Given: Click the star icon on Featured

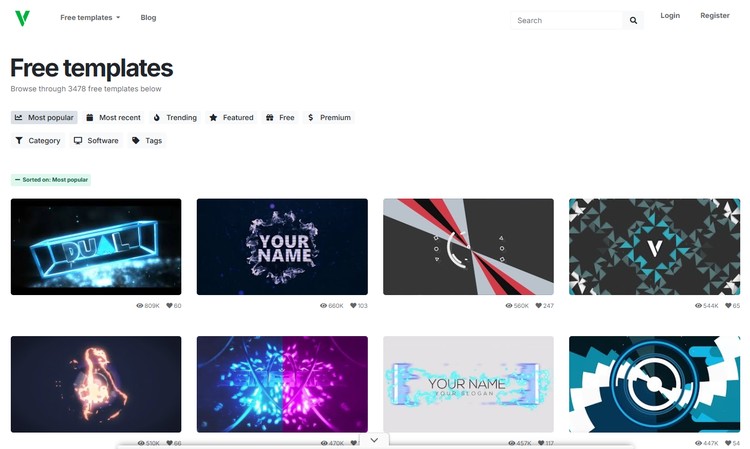Looking at the screenshot, I should (x=213, y=118).
